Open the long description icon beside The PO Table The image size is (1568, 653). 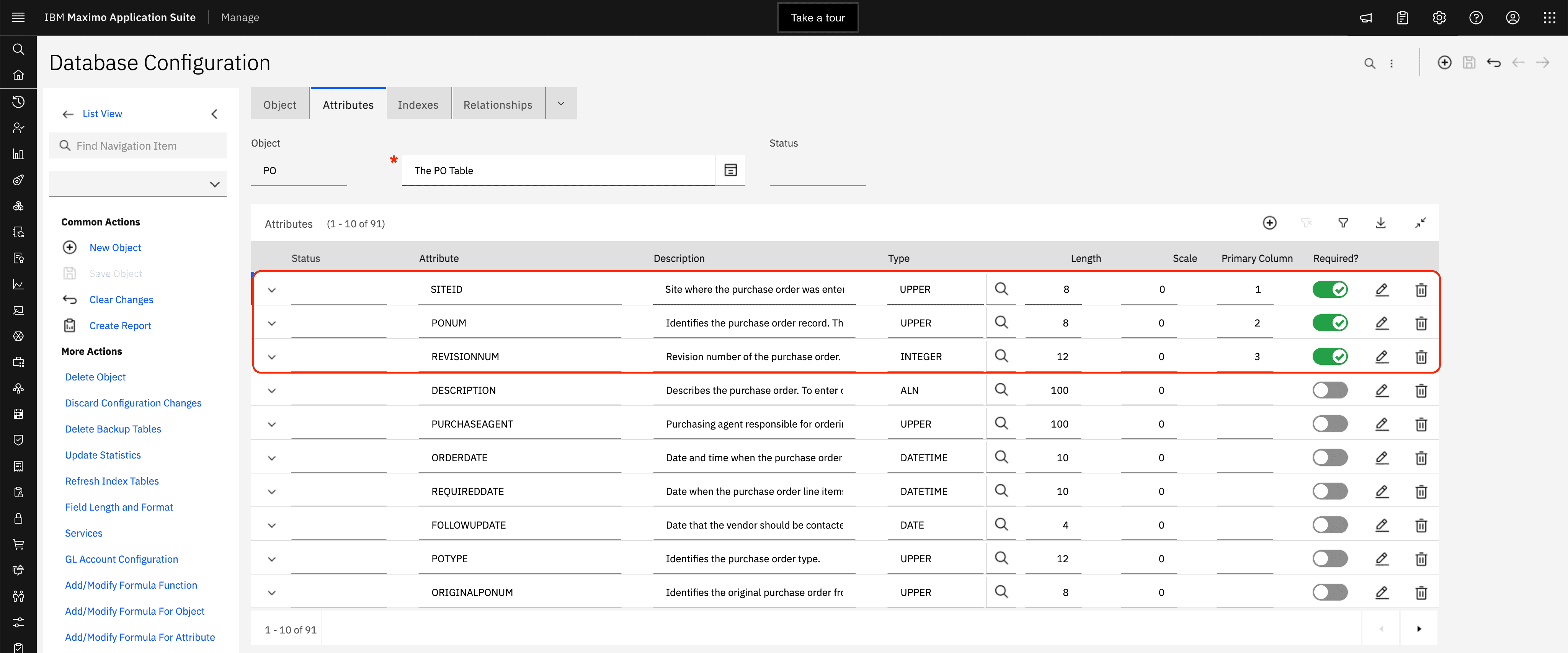click(x=730, y=170)
